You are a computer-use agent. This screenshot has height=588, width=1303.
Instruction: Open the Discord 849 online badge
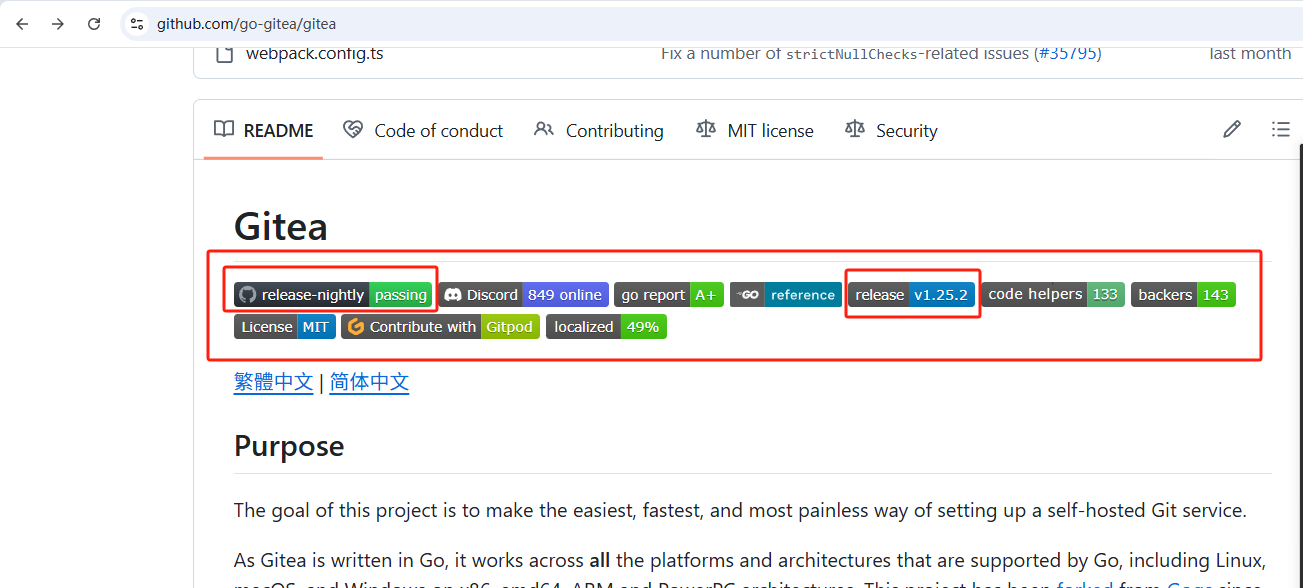[x=523, y=295]
